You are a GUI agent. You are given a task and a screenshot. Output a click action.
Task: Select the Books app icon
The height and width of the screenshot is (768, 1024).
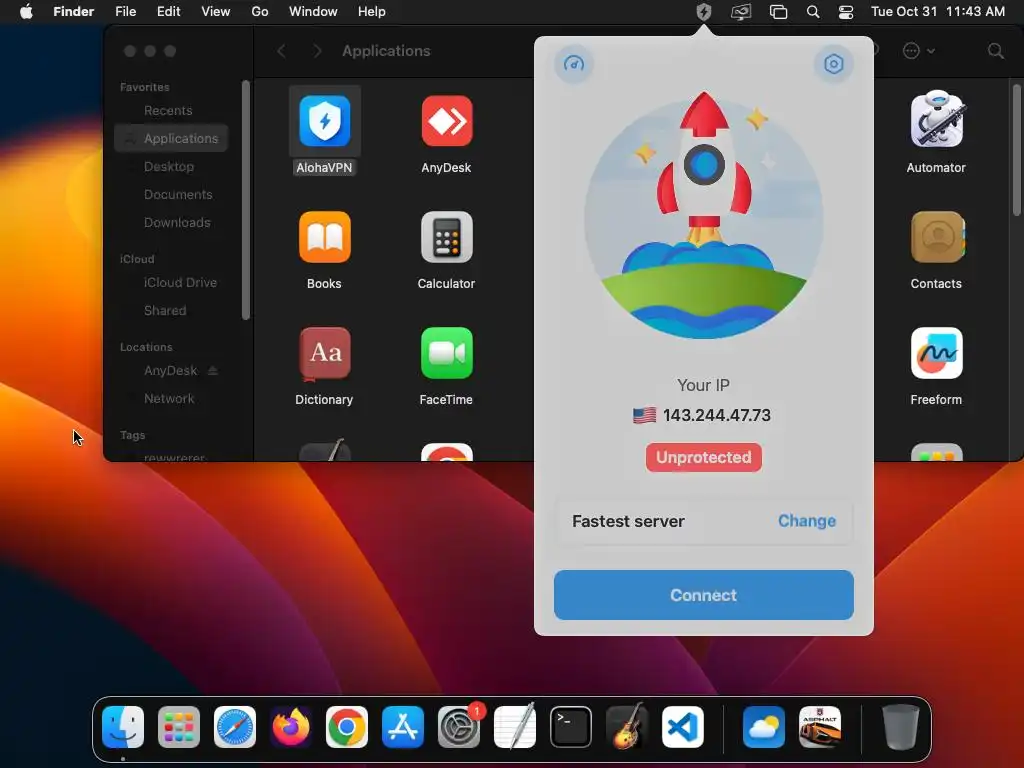(325, 237)
